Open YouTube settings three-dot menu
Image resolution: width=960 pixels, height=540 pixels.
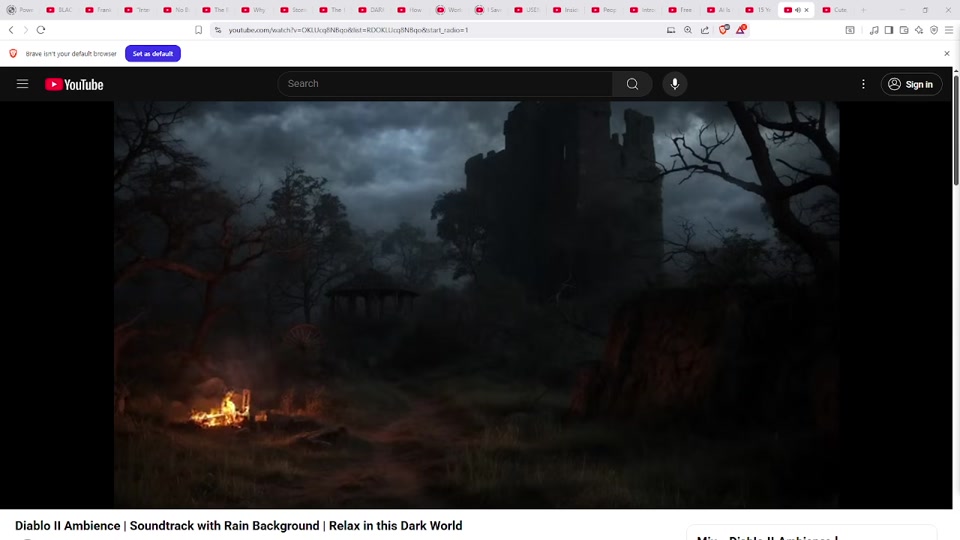863,84
